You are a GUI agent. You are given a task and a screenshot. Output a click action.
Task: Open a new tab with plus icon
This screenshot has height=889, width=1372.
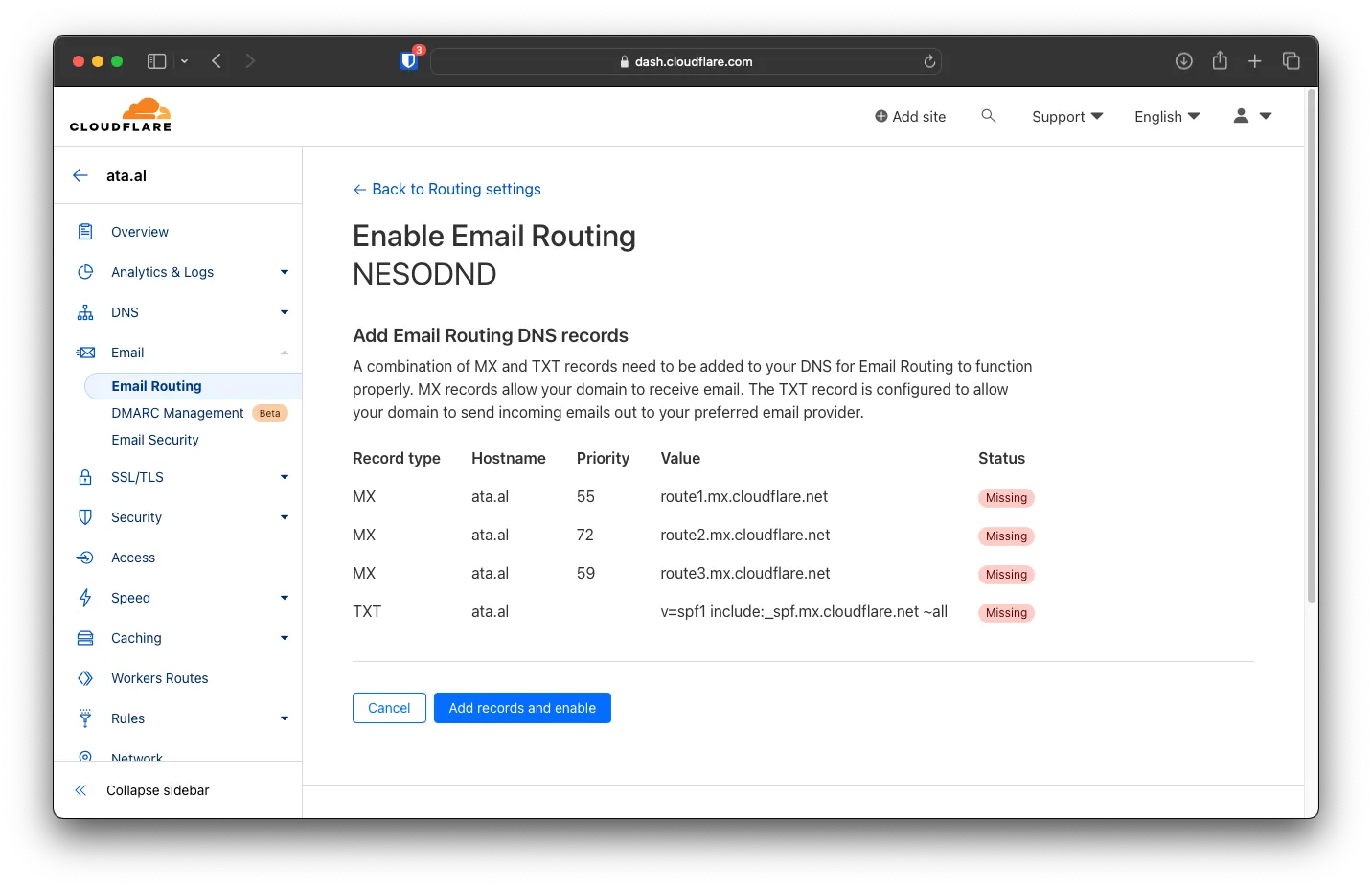1255,61
